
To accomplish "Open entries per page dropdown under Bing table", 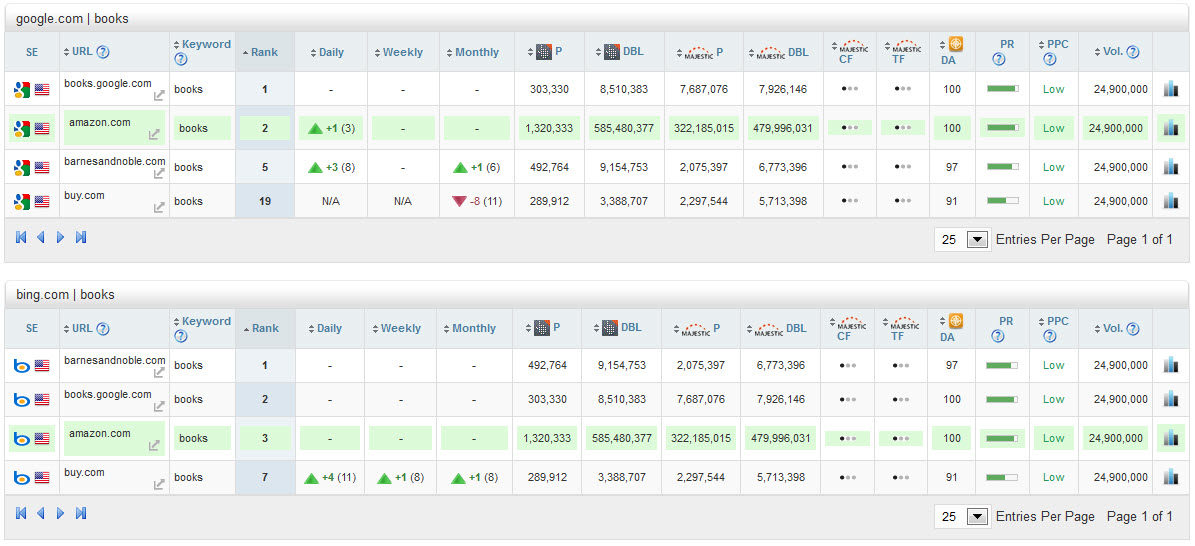I will pyautogui.click(x=978, y=517).
